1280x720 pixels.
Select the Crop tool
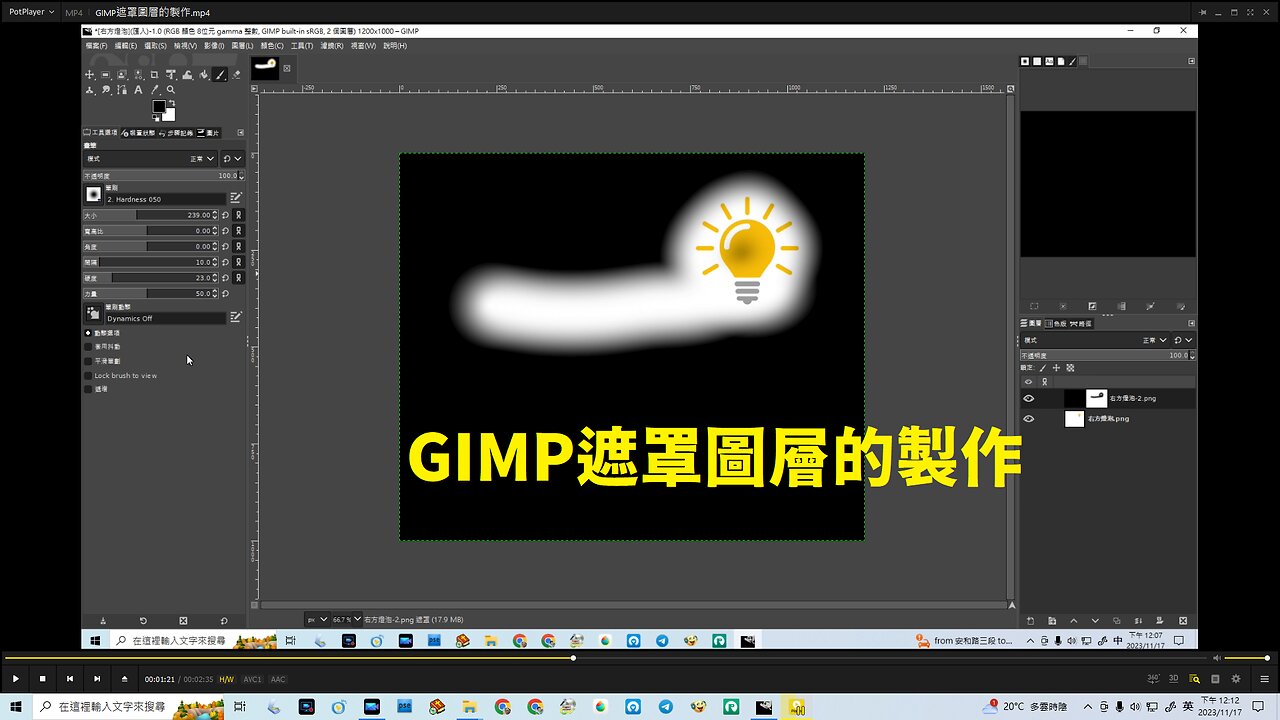pos(154,74)
